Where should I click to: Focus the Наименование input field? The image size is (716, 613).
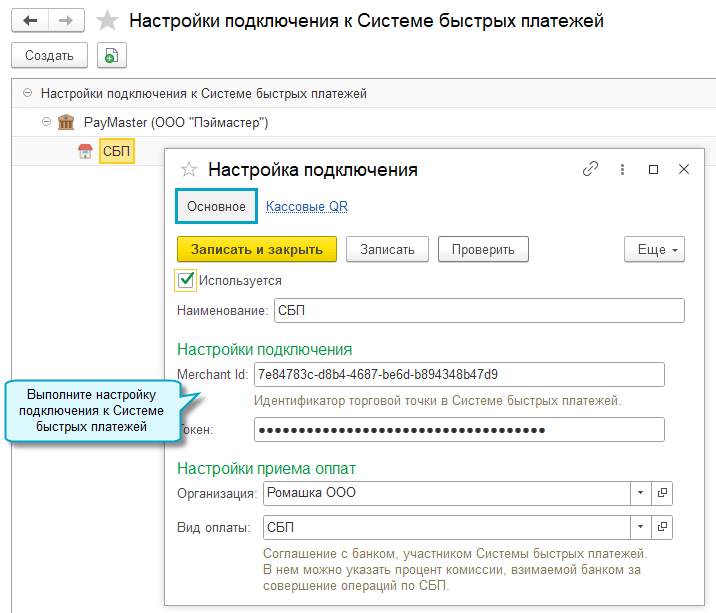coord(479,311)
